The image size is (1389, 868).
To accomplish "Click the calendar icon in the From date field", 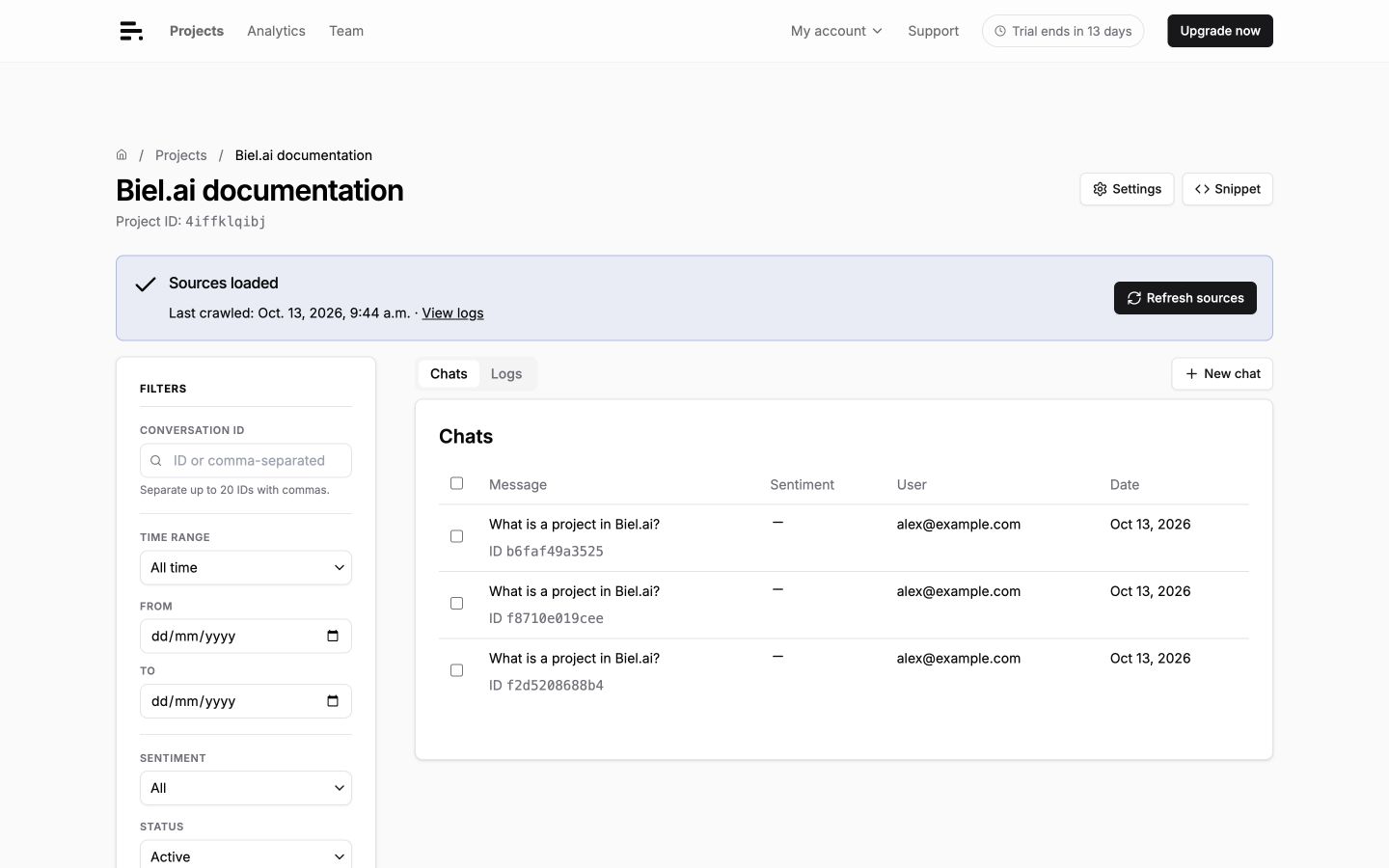I will 333,636.
